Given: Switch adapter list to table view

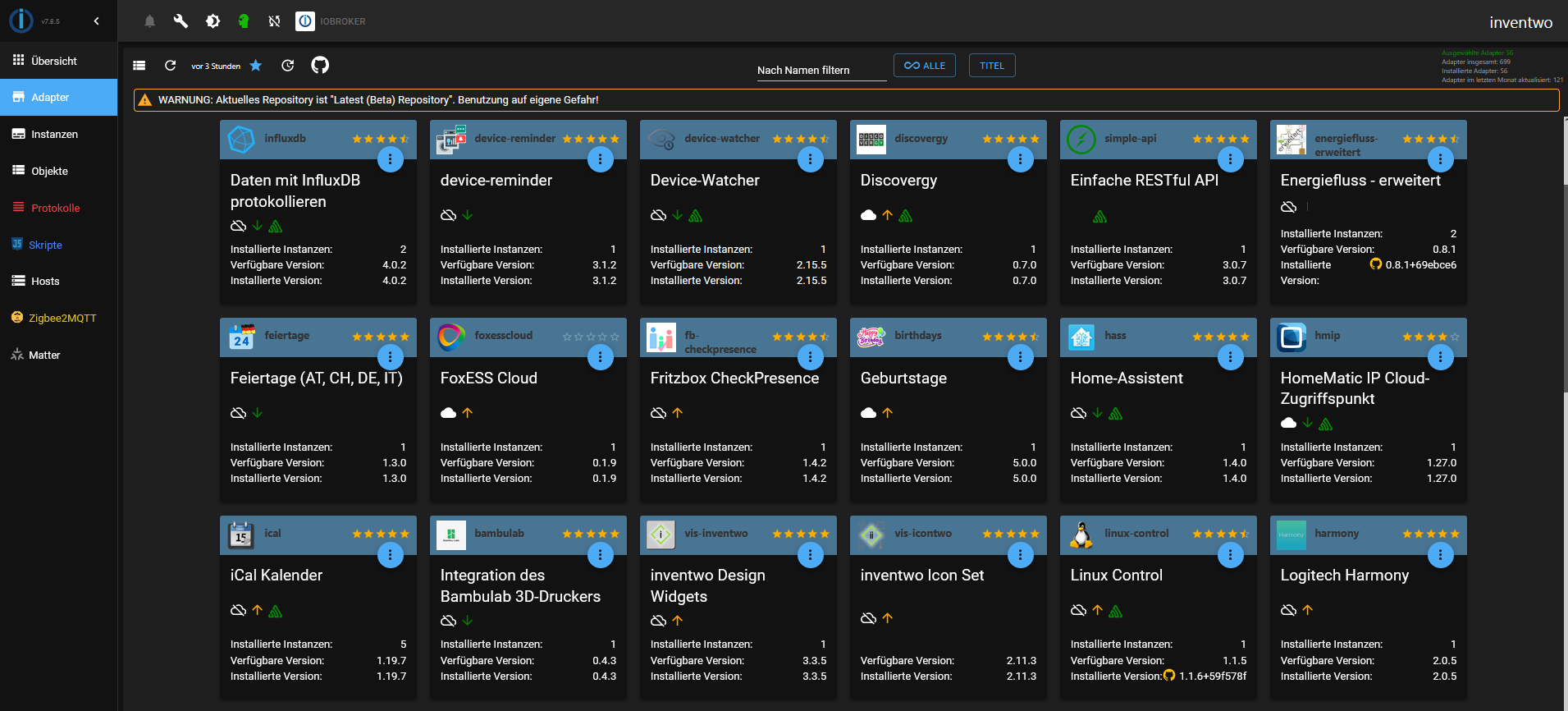Looking at the screenshot, I should point(139,66).
